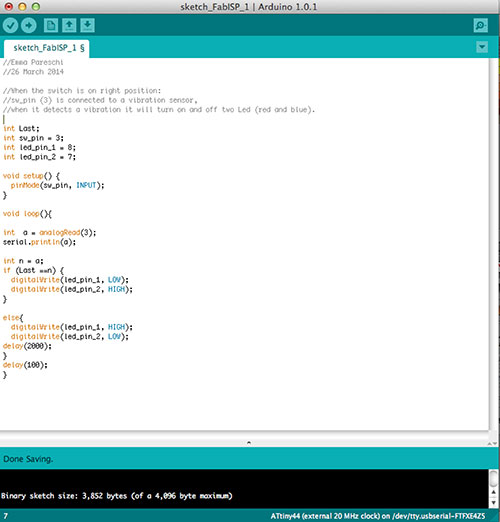Viewport: 500px width, 522px height.
Task: Click the 'delay(2000);' line
Action: pyautogui.click(x=27, y=346)
